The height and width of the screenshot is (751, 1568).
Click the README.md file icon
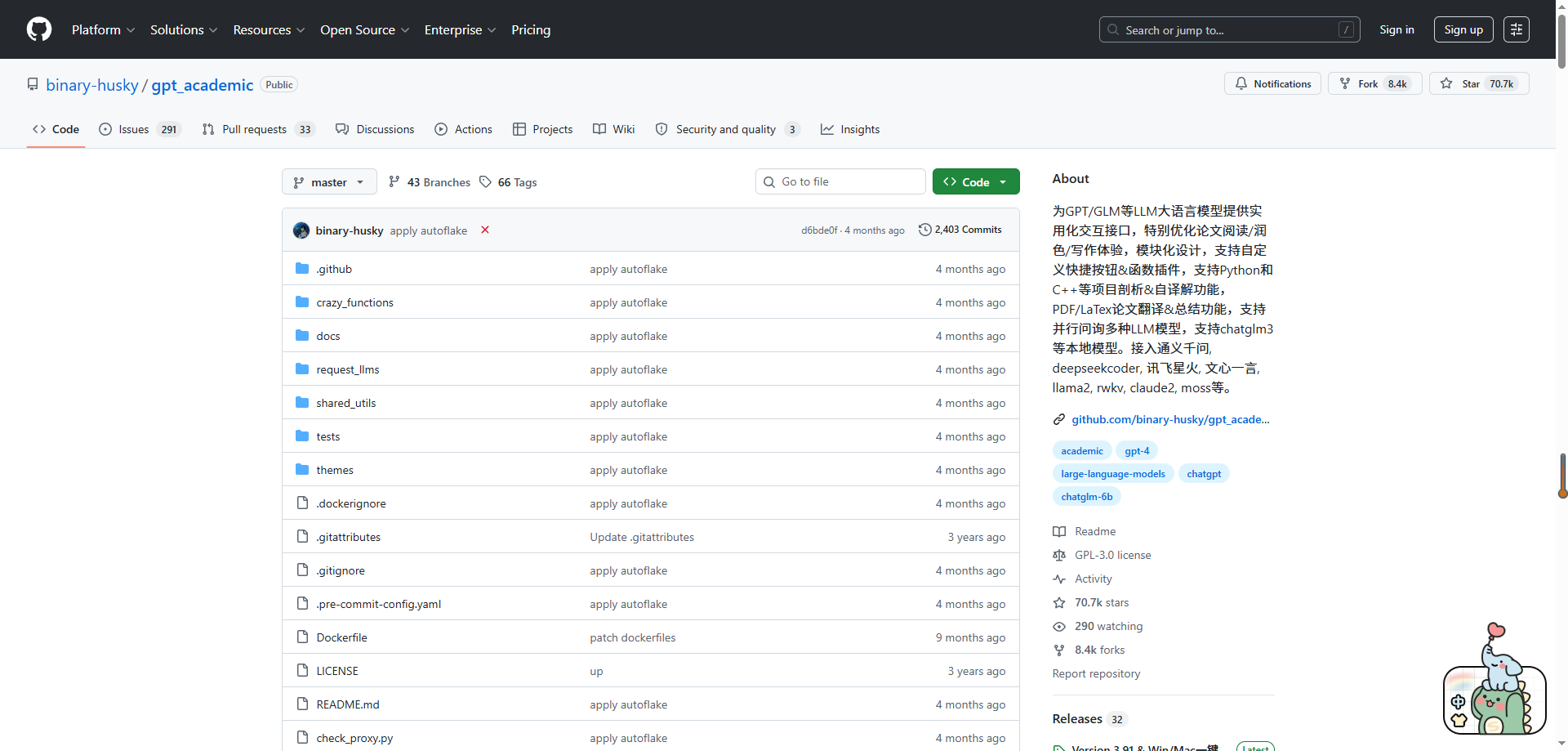pos(302,704)
